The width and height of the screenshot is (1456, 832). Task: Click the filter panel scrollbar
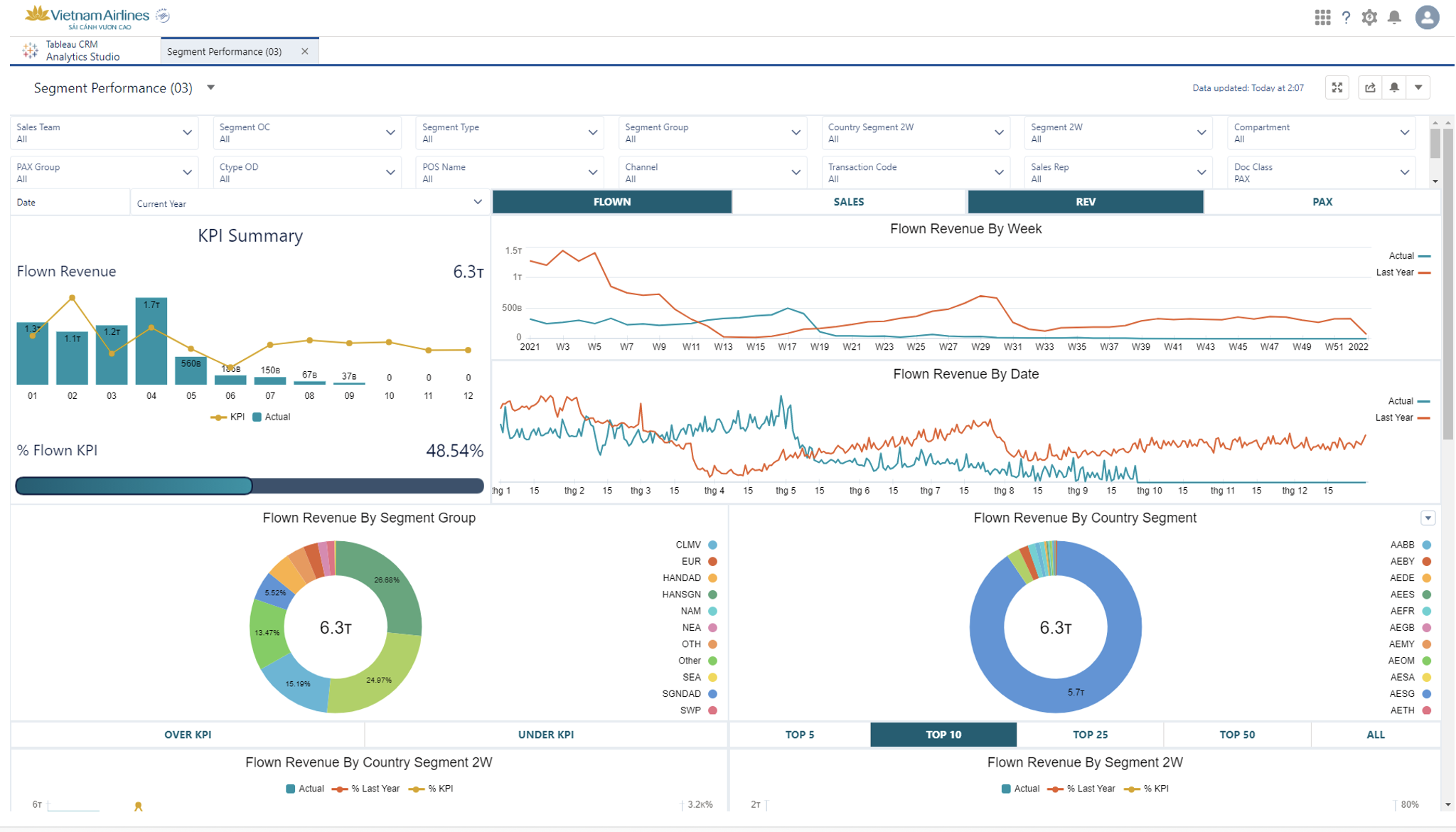click(1435, 142)
